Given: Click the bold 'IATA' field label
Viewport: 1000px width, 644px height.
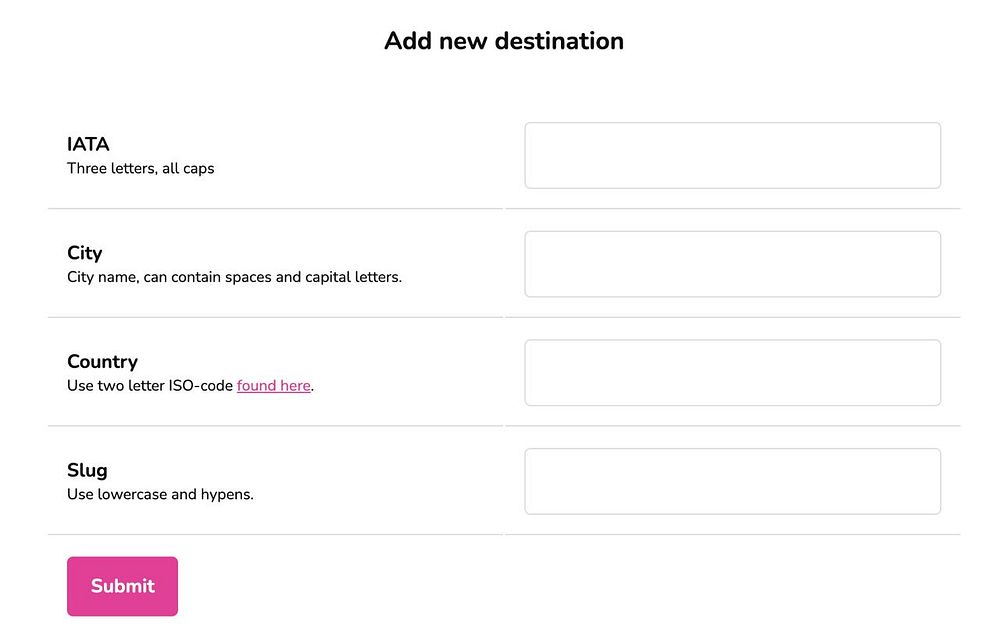Looking at the screenshot, I should (88, 144).
